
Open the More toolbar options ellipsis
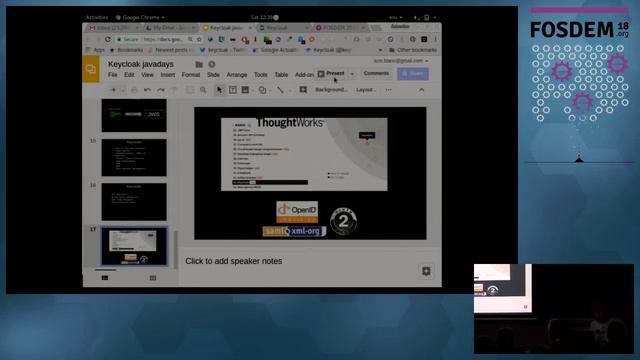point(389,90)
